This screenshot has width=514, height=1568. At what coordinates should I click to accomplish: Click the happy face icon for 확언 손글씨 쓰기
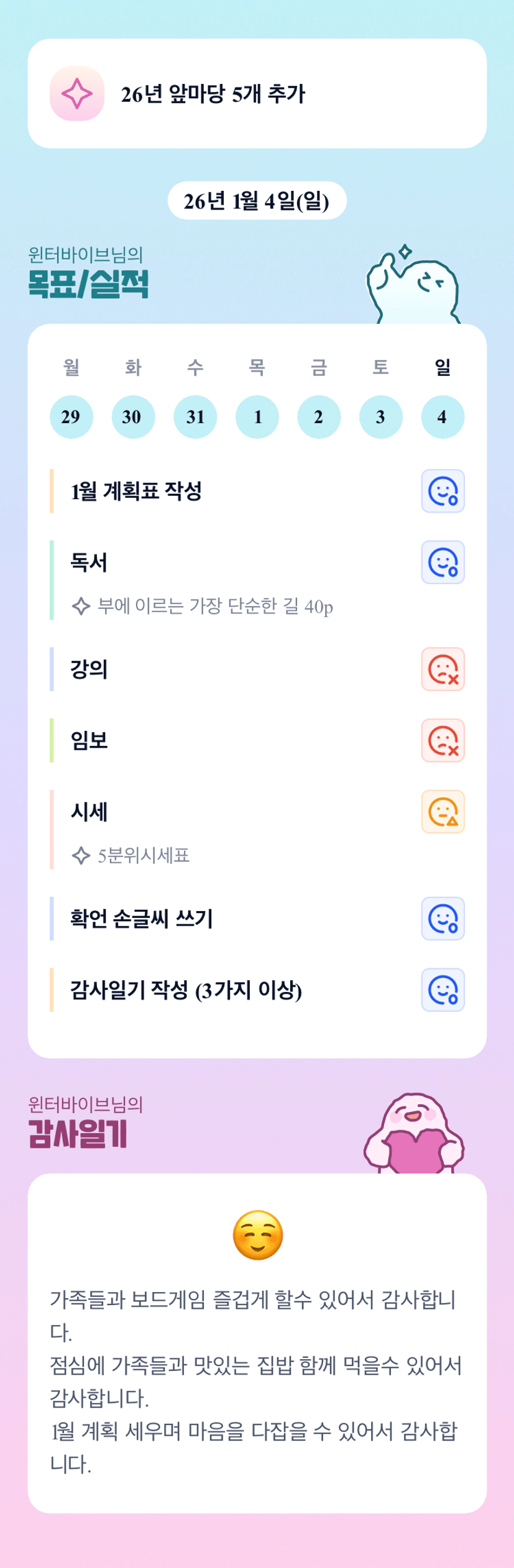point(443,919)
